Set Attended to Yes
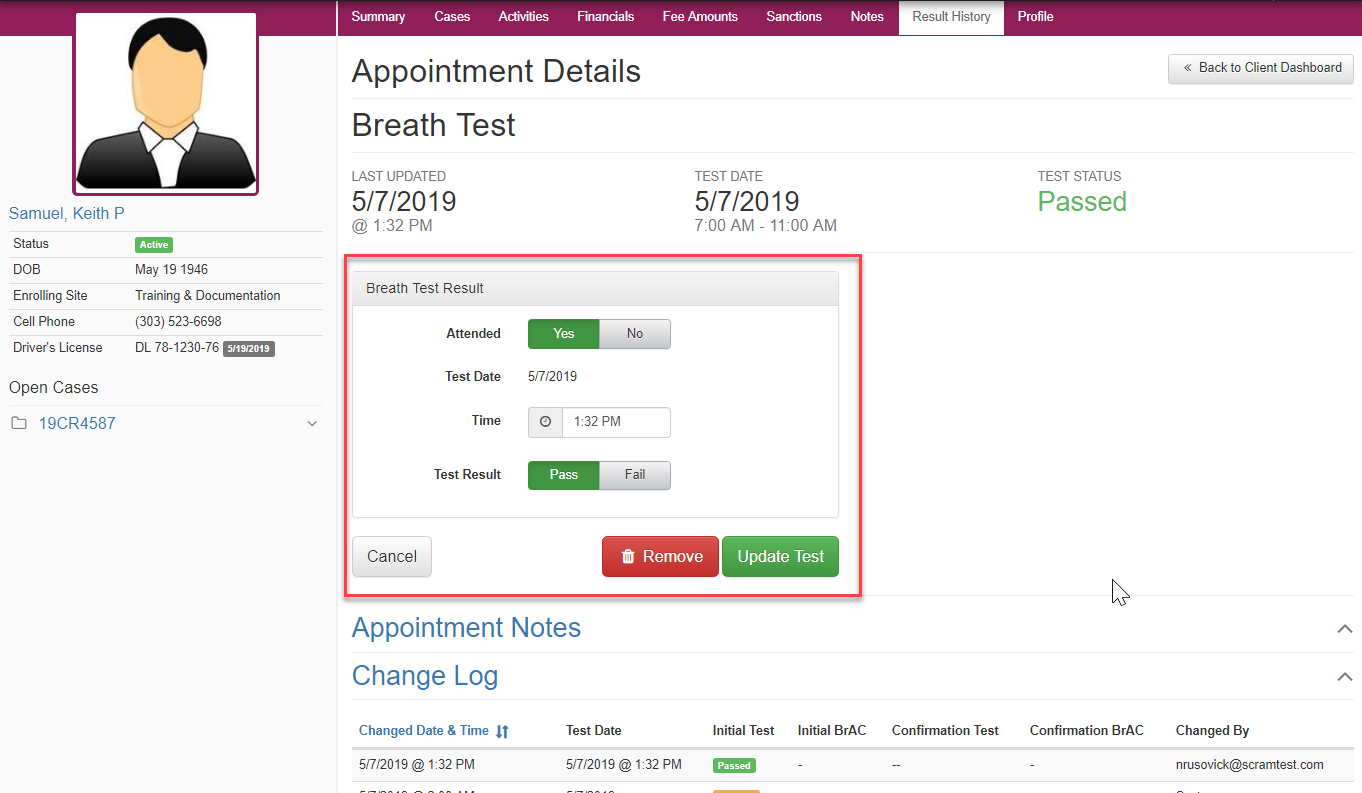The width and height of the screenshot is (1362, 793). click(563, 334)
